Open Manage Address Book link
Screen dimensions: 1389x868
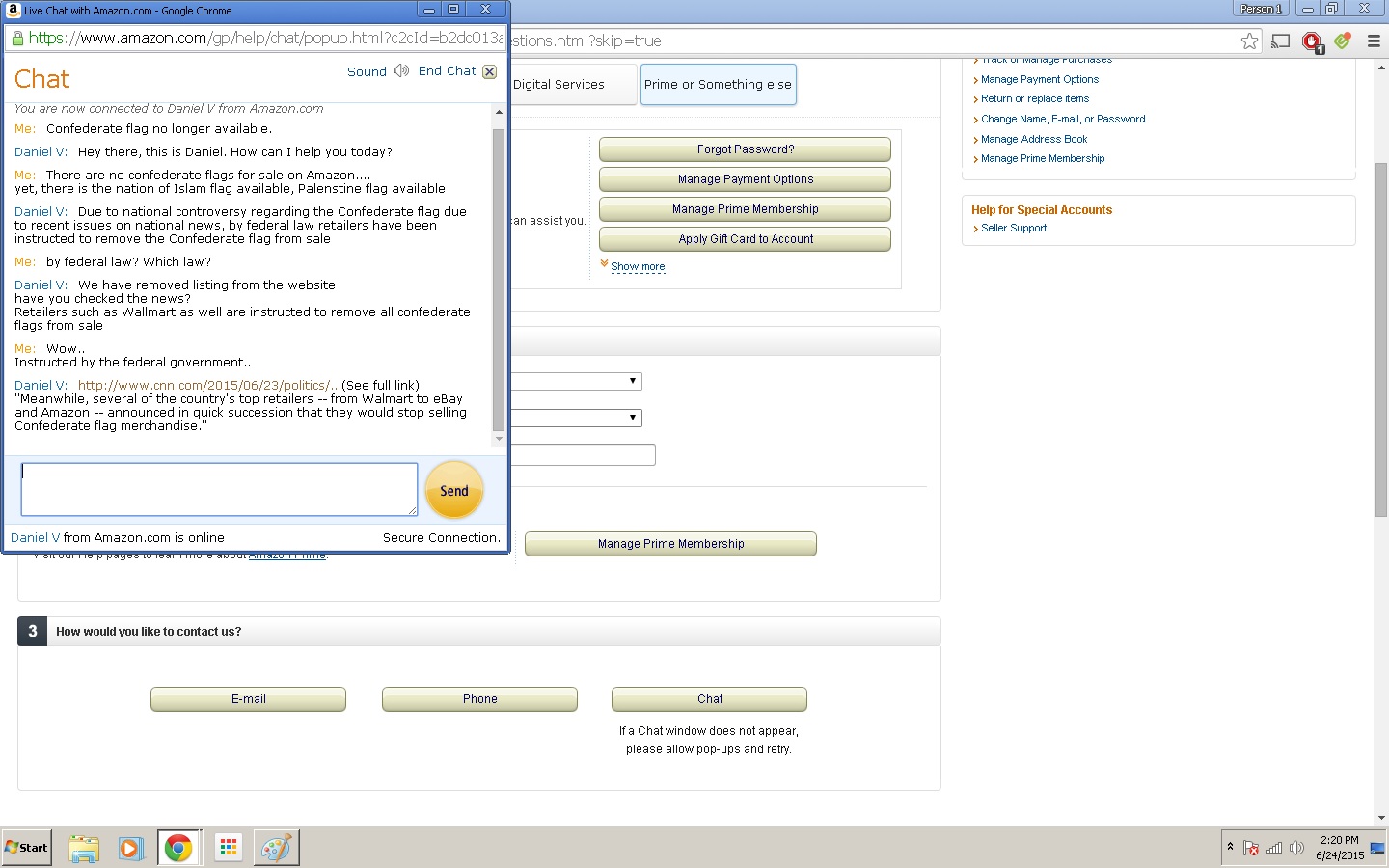1034,140
